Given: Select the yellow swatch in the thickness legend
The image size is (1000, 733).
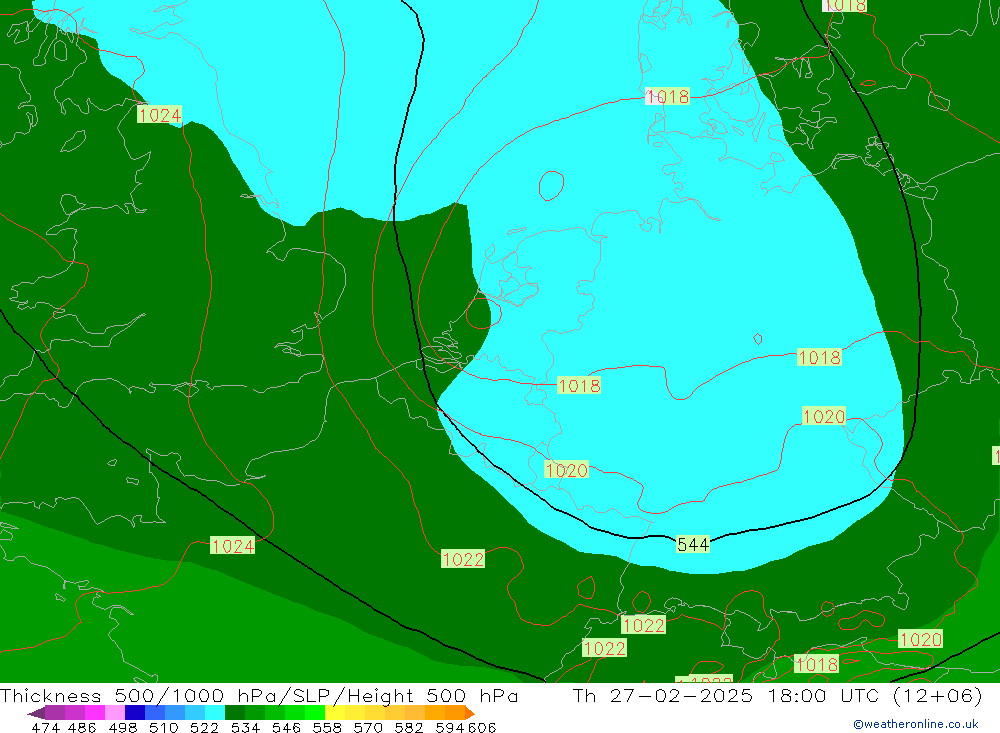Looking at the screenshot, I should 335,713.
